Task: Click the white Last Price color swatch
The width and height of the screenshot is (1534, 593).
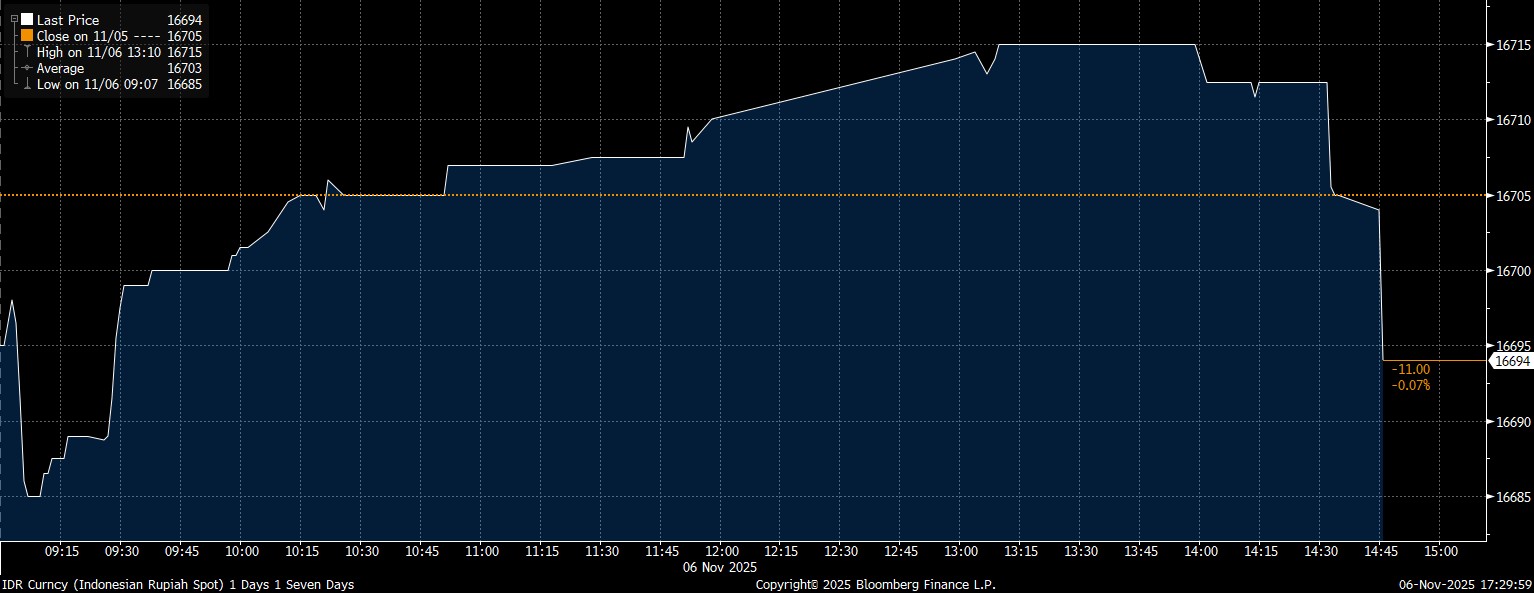Action: coord(27,20)
